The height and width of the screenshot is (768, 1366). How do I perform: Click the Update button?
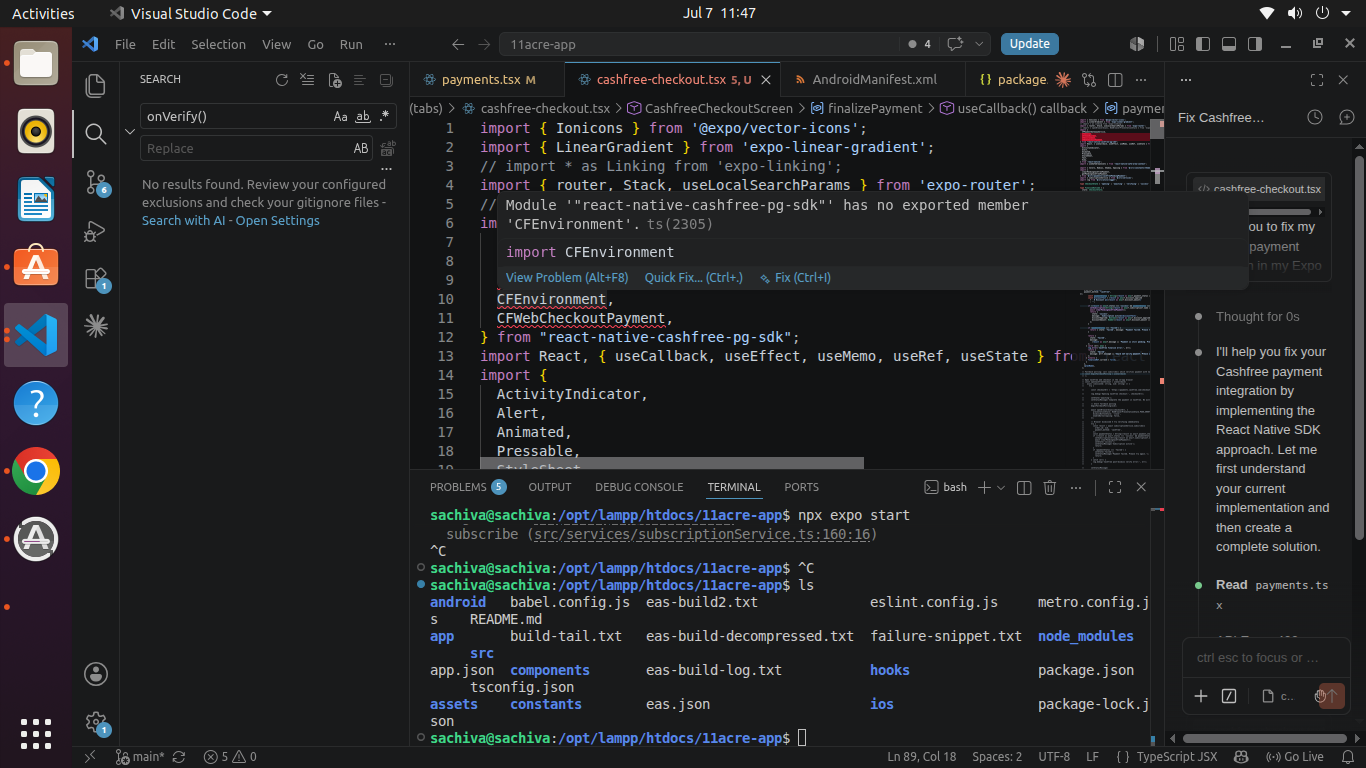(x=1030, y=44)
